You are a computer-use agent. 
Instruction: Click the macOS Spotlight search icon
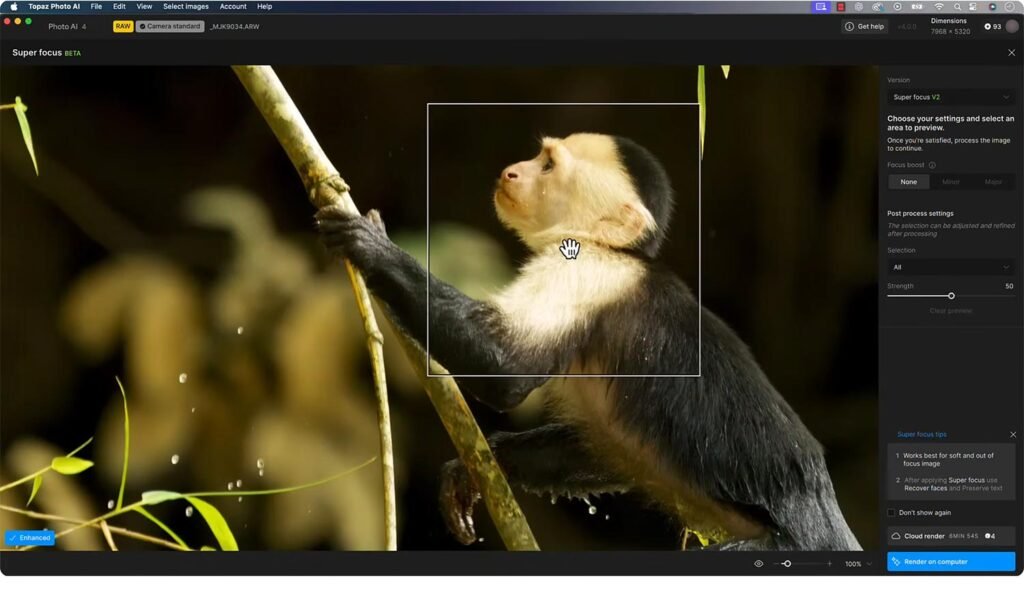(x=957, y=6)
